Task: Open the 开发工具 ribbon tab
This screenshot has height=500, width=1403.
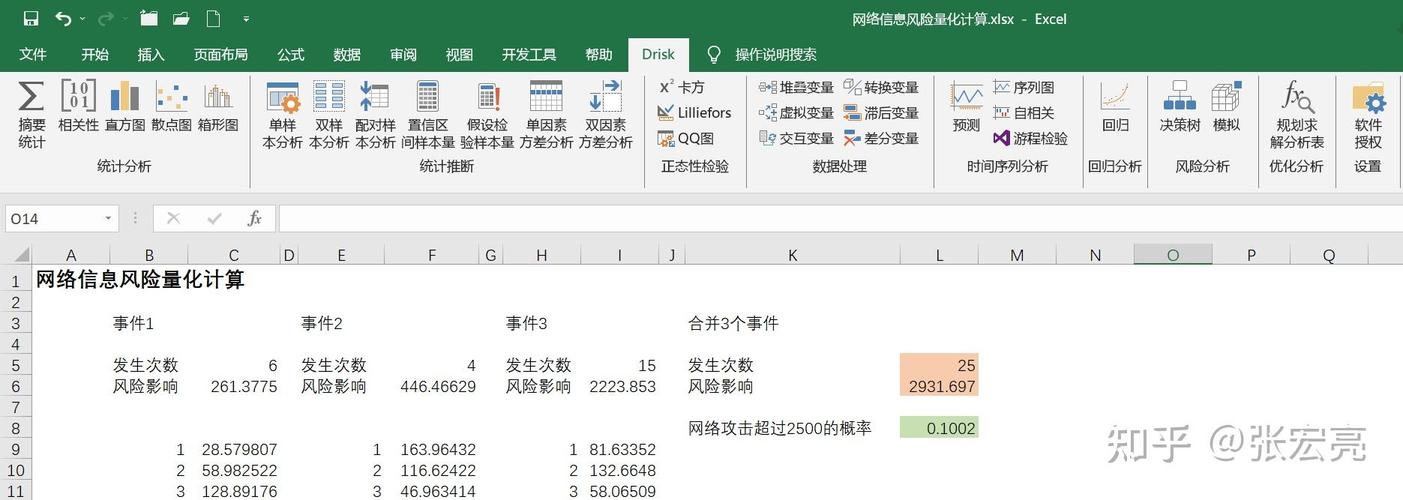Action: pos(529,54)
